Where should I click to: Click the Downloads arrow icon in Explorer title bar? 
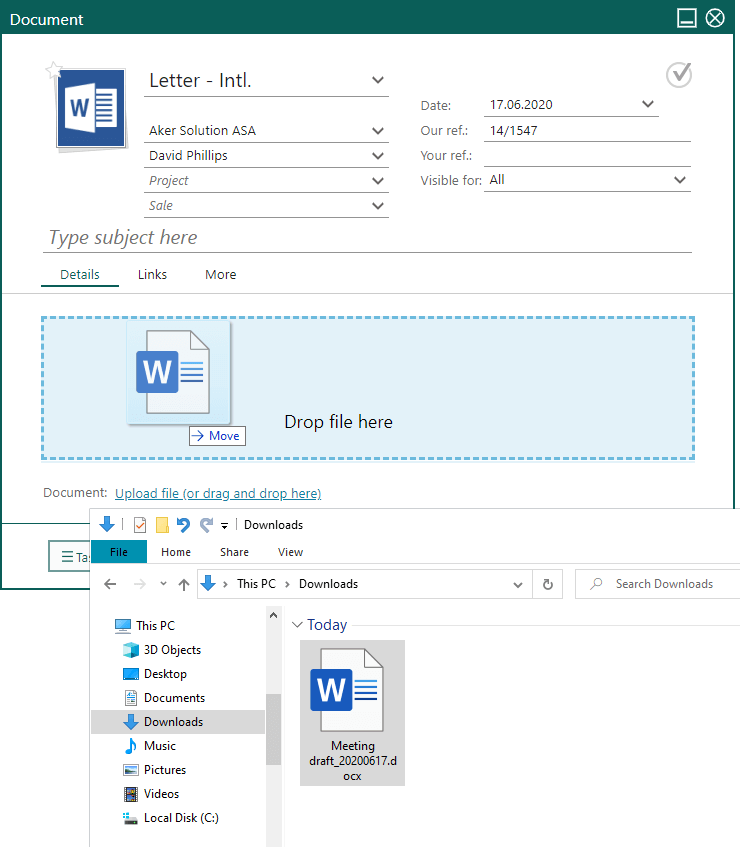coord(107,524)
